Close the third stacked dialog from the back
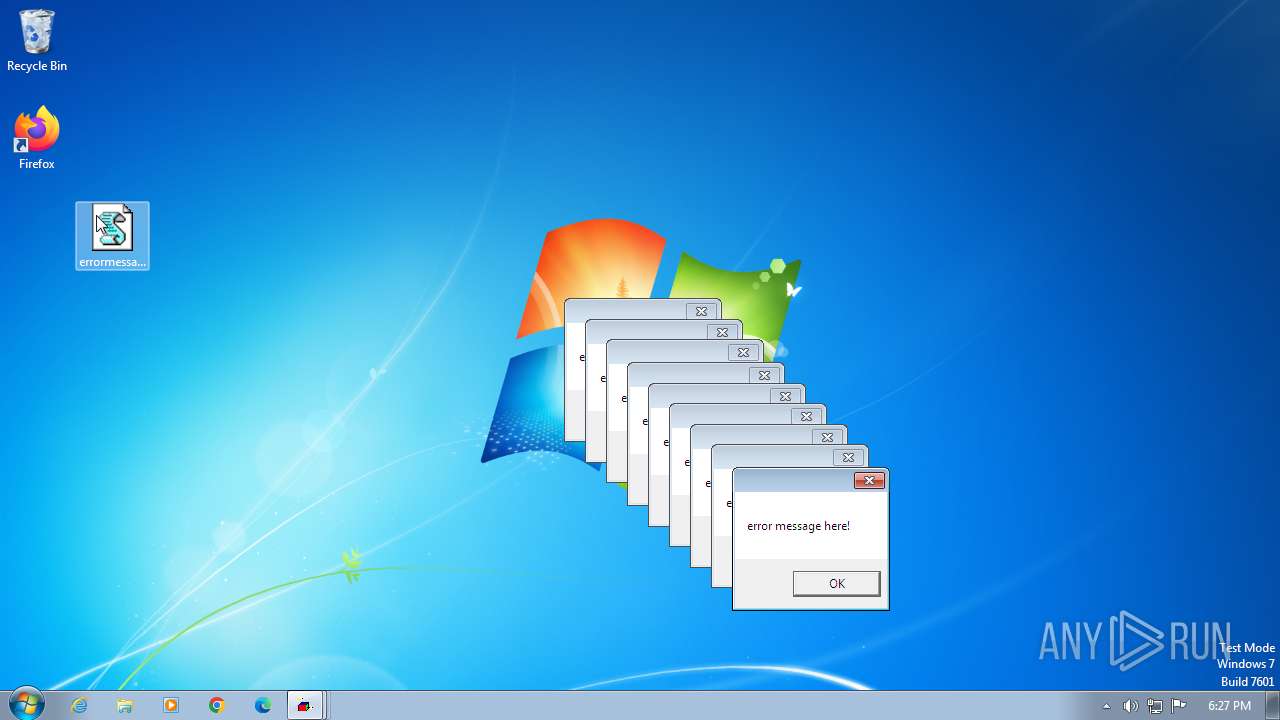1280x720 pixels. click(x=743, y=353)
